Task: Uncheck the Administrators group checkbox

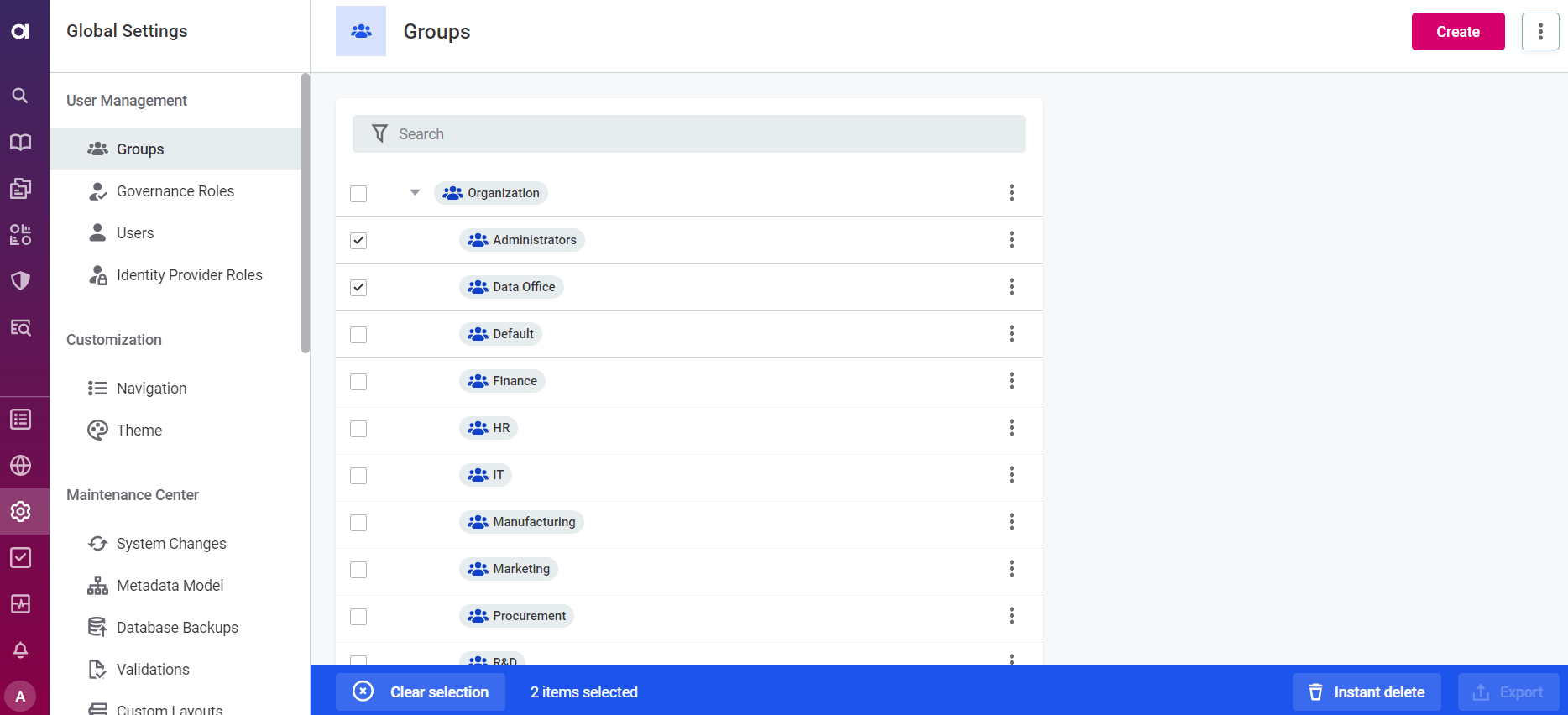Action: pos(358,241)
